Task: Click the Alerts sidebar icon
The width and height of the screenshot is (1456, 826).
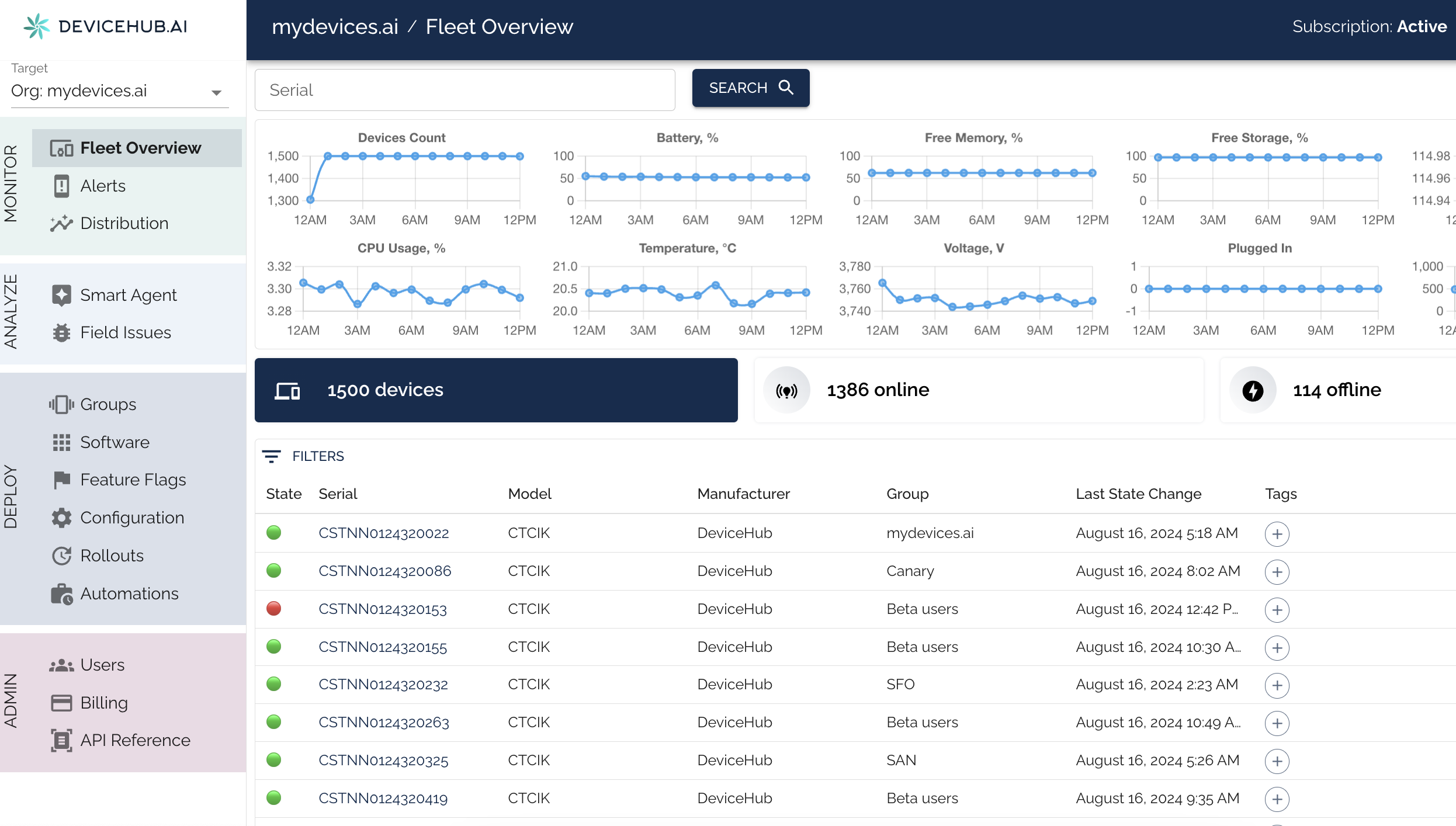Action: tap(61, 186)
